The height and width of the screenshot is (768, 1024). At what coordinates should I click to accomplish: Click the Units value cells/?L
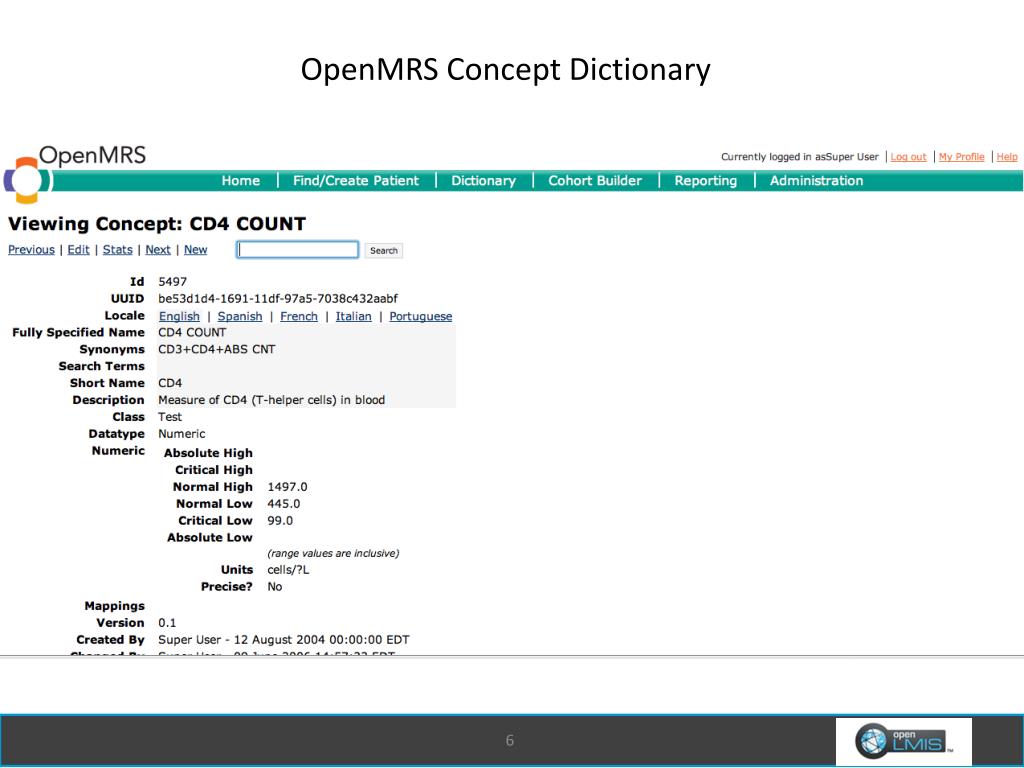288,570
